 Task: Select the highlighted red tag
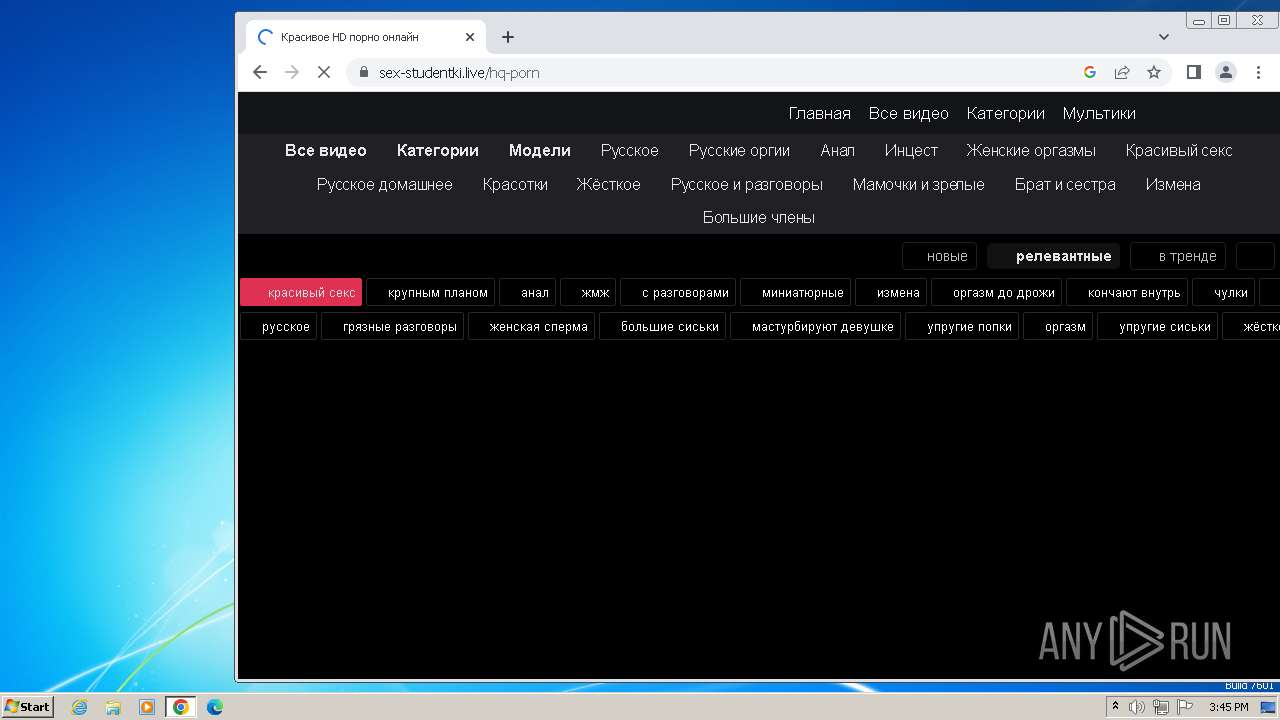[x=301, y=292]
